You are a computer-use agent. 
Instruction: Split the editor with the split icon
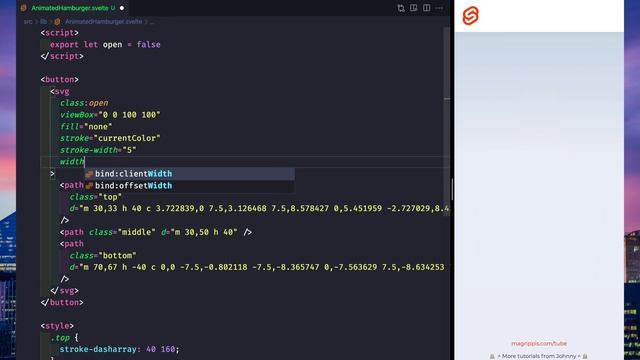point(427,8)
